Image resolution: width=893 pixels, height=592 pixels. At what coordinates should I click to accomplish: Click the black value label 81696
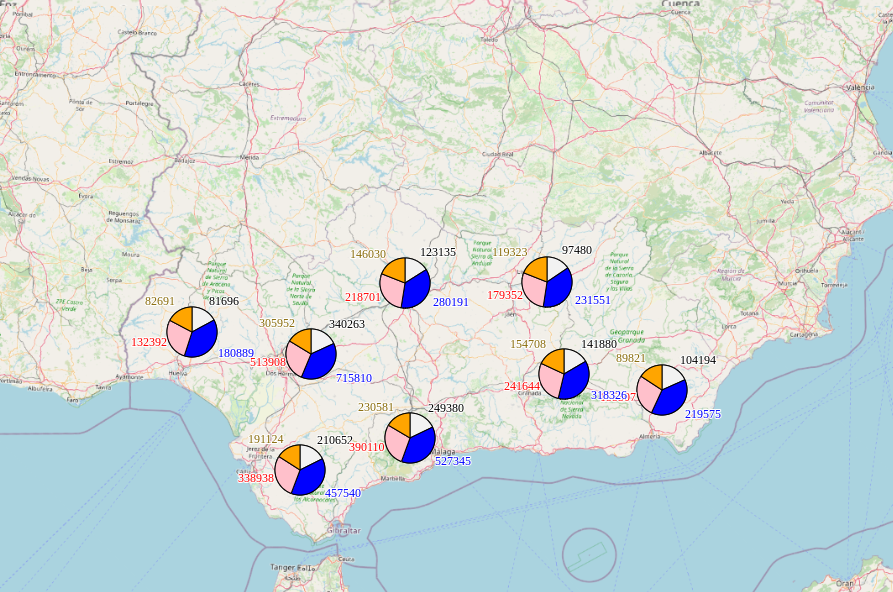pyautogui.click(x=224, y=301)
